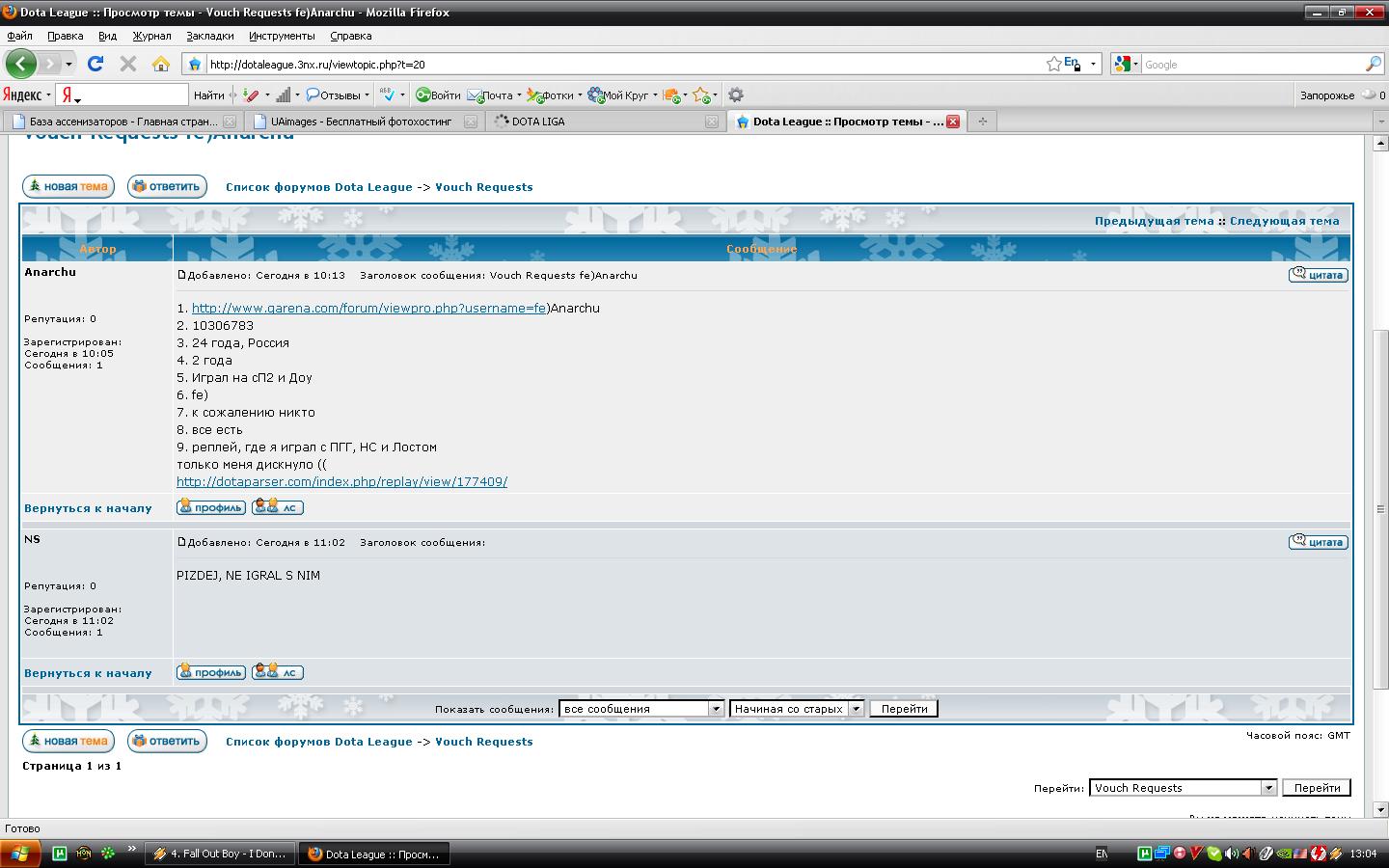Image resolution: width=1389 pixels, height=868 pixels.
Task: Open the 'Начиная со старых' sort dropdown
Action: (x=856, y=709)
